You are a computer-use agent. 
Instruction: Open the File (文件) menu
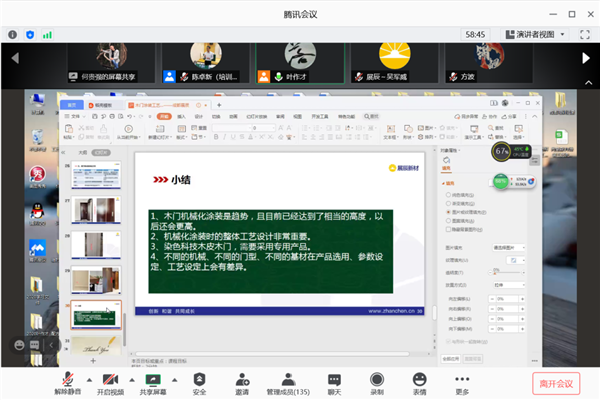tap(73, 116)
